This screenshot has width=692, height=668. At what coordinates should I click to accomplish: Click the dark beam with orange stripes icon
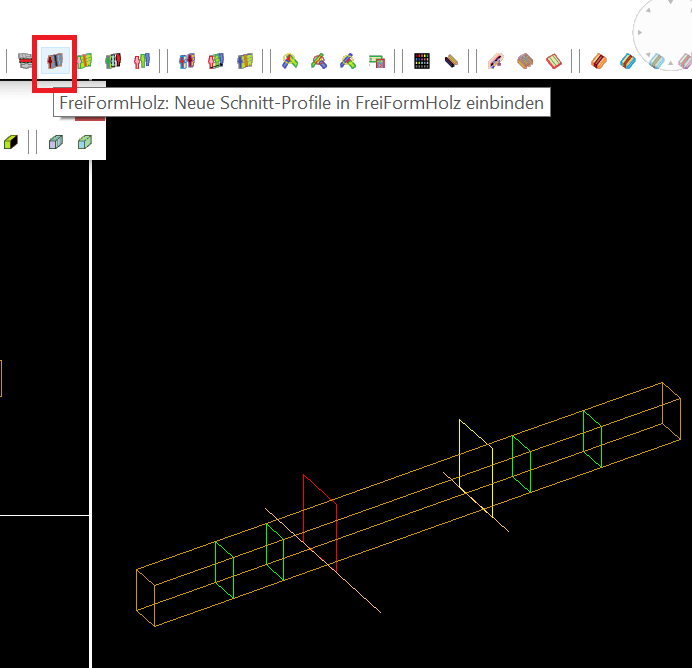pyautogui.click(x=451, y=61)
